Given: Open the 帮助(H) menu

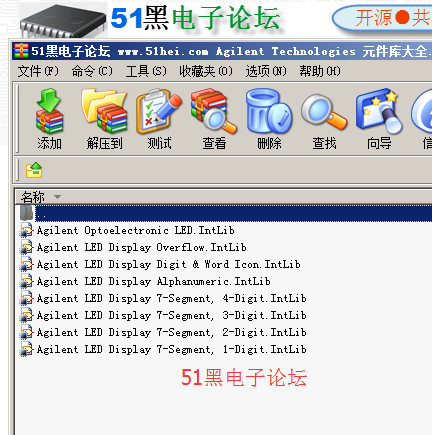Looking at the screenshot, I should point(320,71).
